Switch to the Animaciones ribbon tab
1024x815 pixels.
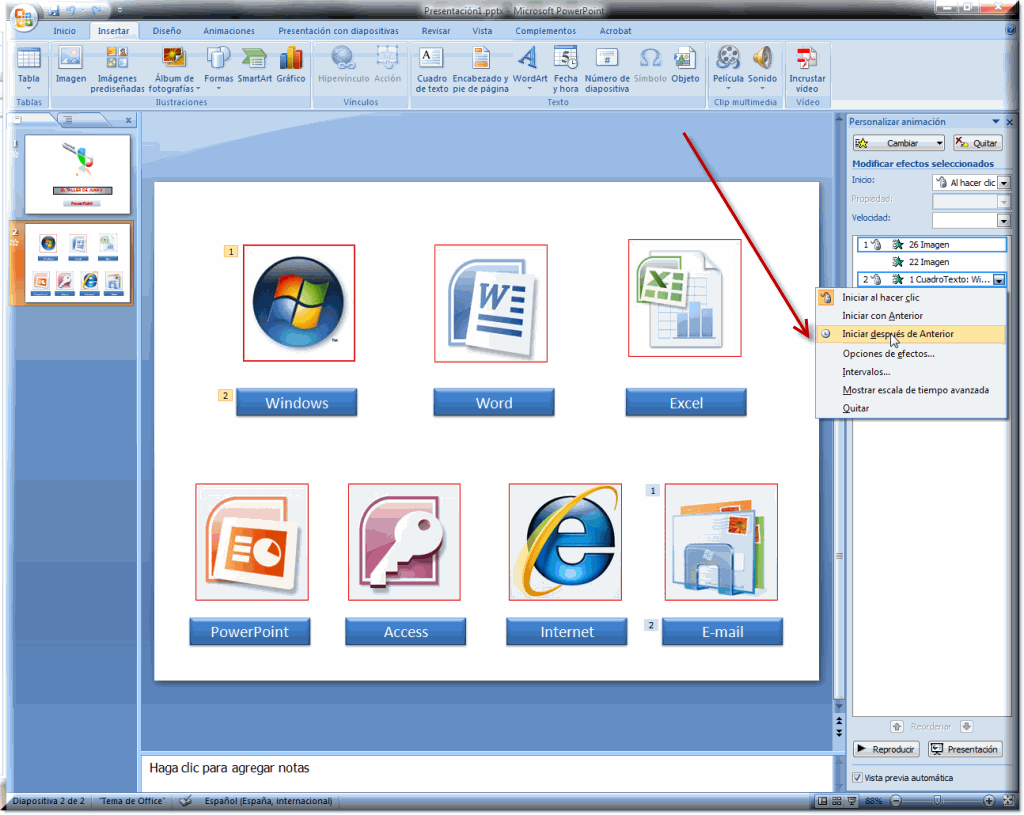[228, 31]
